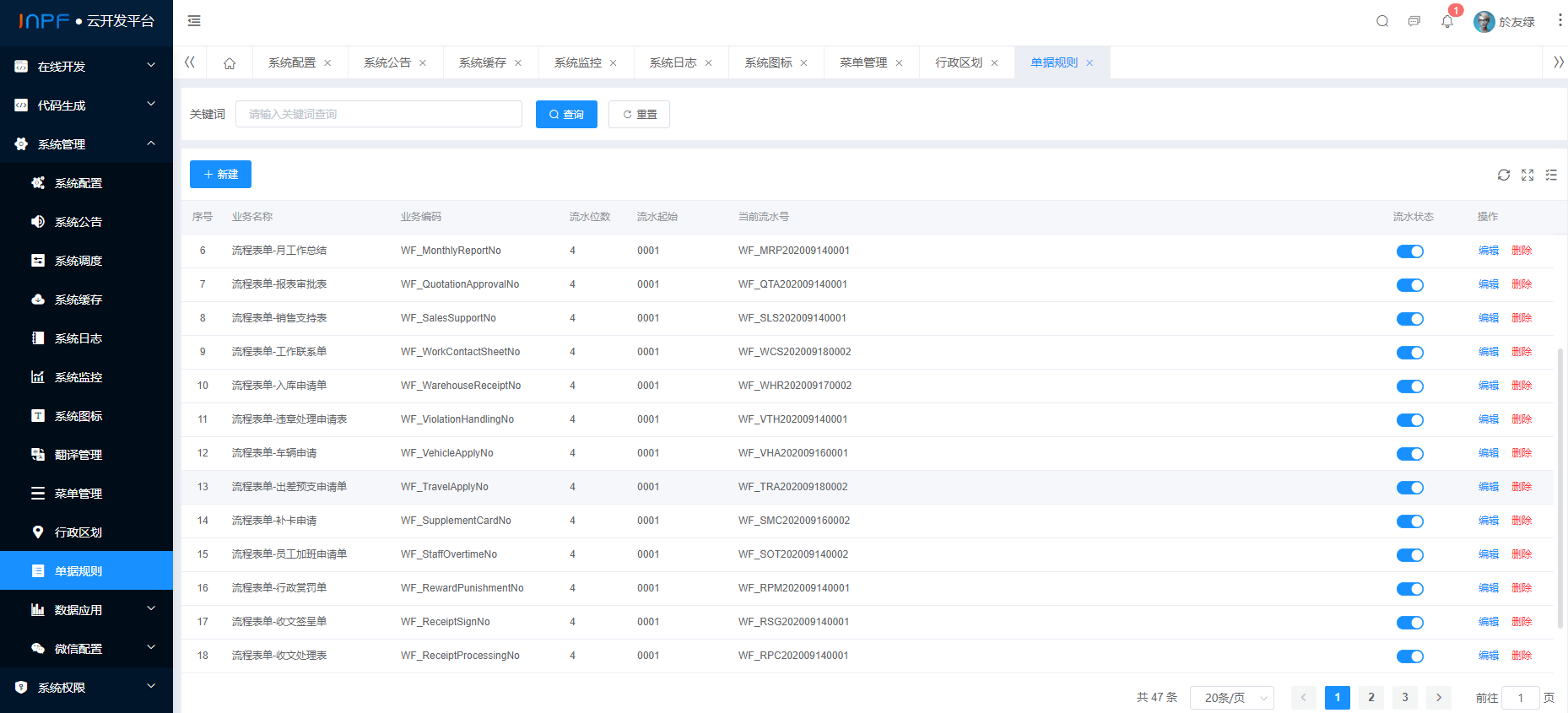The image size is (1568, 713).
Task: Click the keyword search input field
Action: point(379,115)
